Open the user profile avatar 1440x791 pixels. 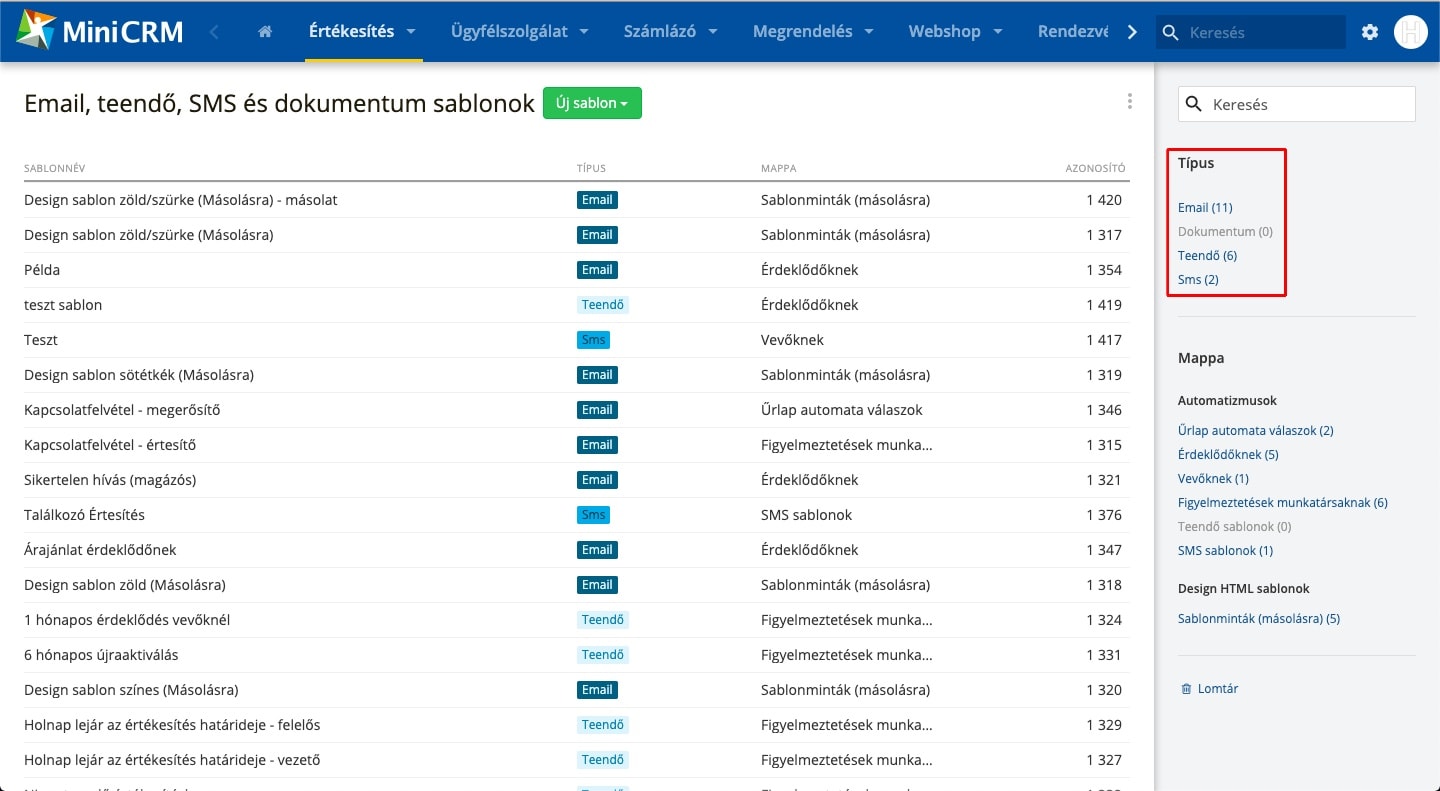[x=1410, y=32]
